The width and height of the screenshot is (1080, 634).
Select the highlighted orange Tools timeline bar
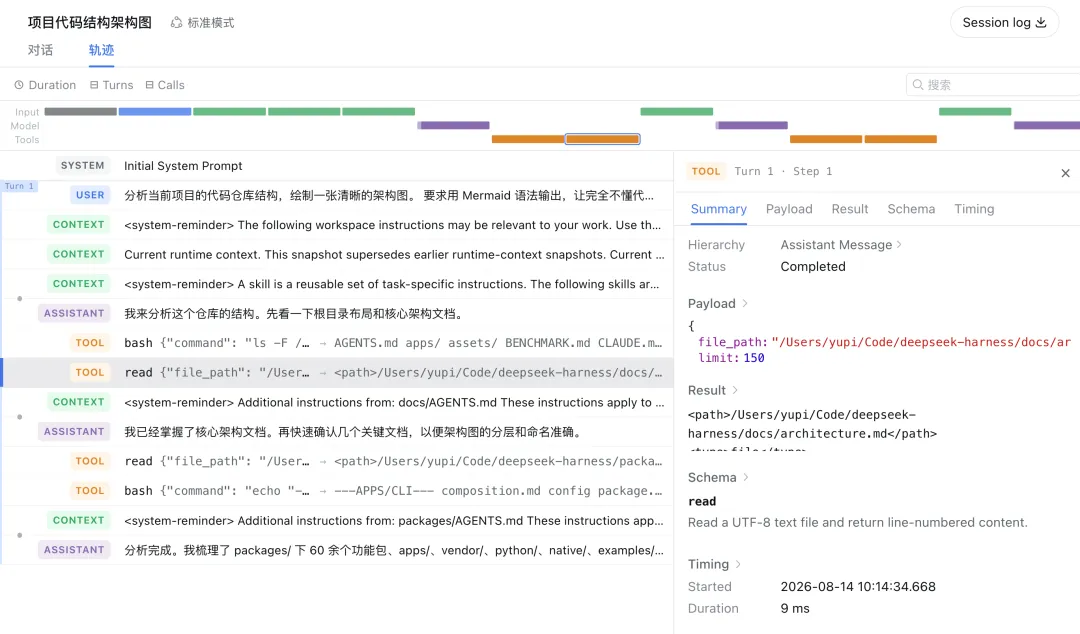[603, 139]
